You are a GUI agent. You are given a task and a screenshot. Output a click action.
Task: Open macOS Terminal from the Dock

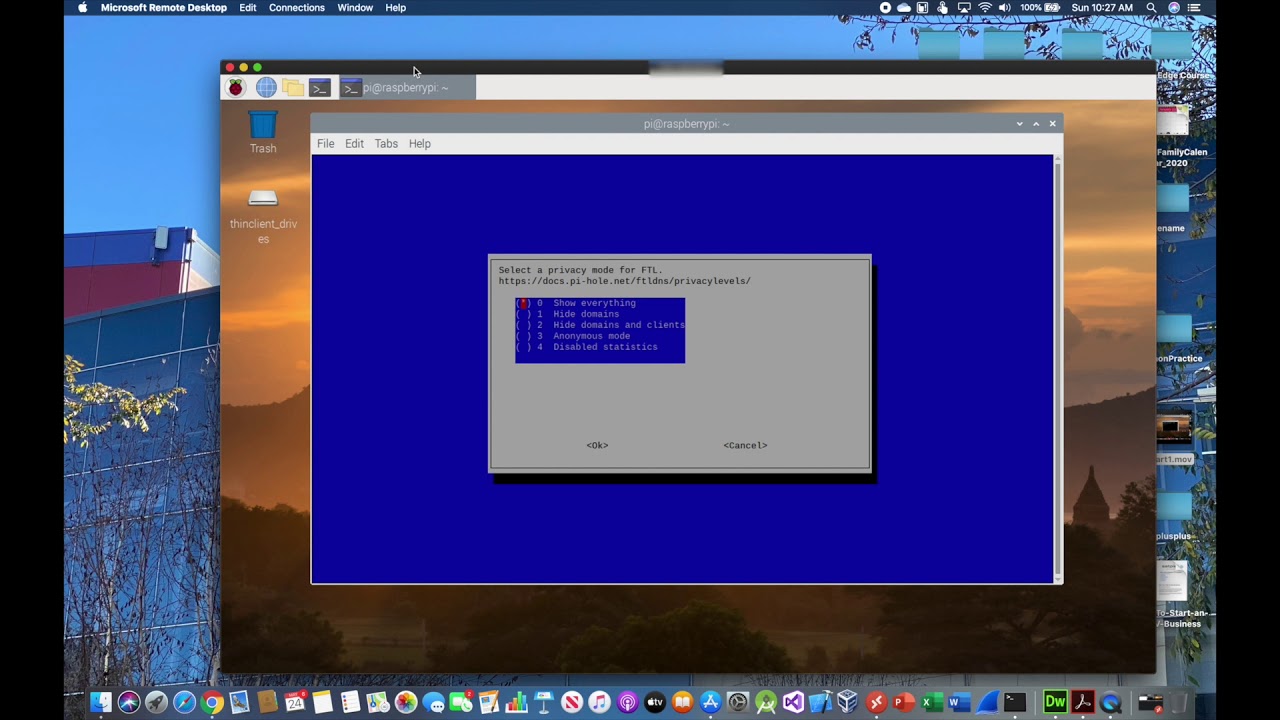click(1015, 703)
